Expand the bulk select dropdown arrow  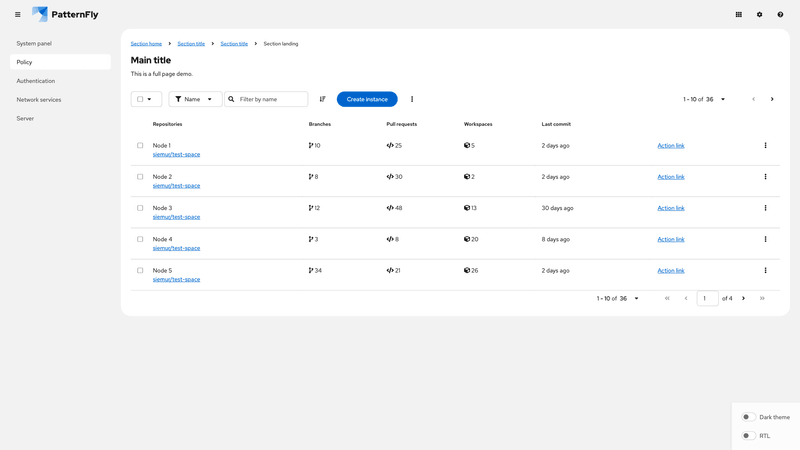149,99
